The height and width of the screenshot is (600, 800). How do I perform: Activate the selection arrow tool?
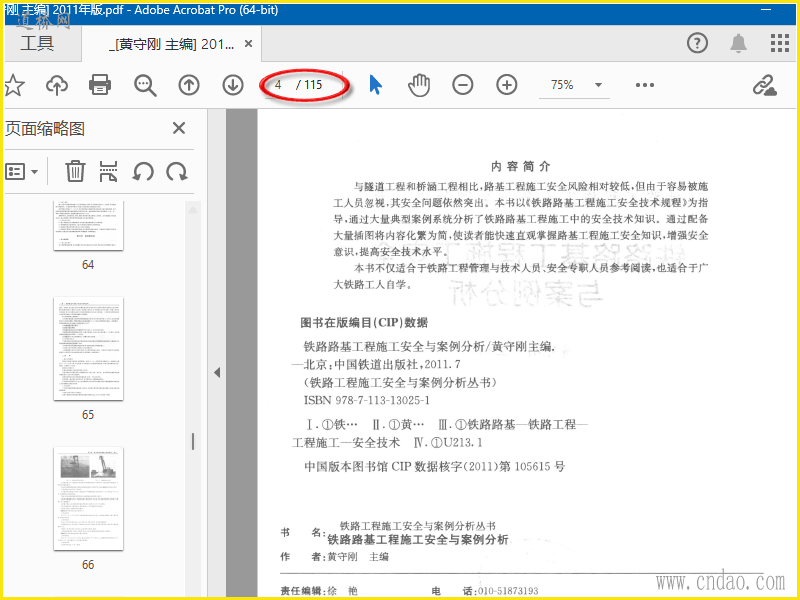tap(376, 85)
